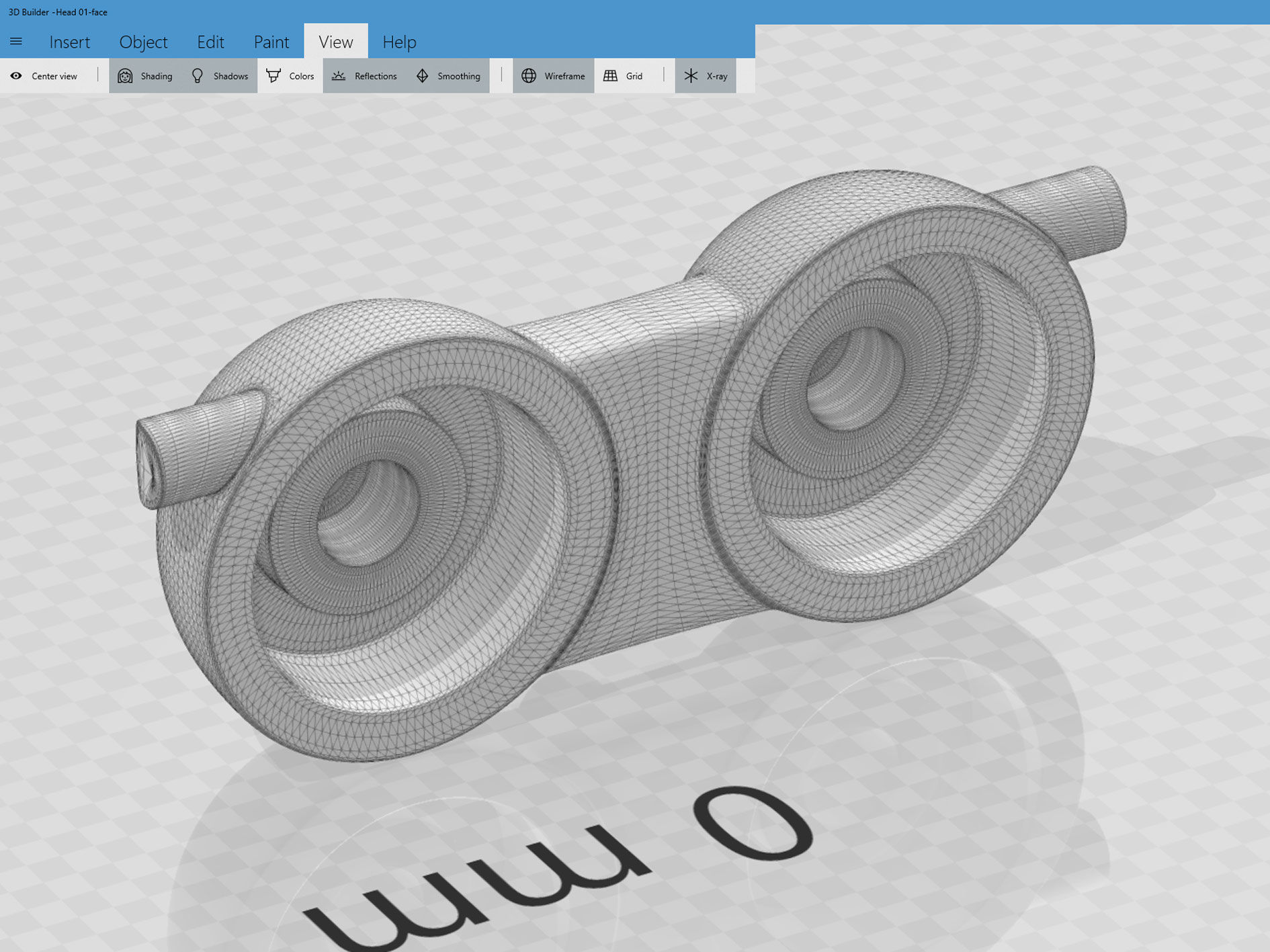Switch to the Paint tab
The height and width of the screenshot is (952, 1270).
(x=271, y=42)
